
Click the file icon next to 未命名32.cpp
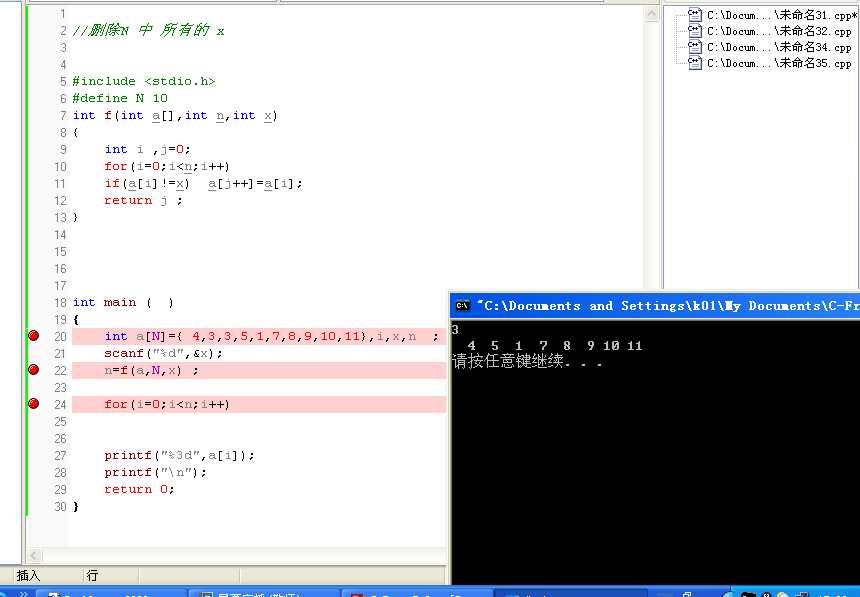[695, 31]
